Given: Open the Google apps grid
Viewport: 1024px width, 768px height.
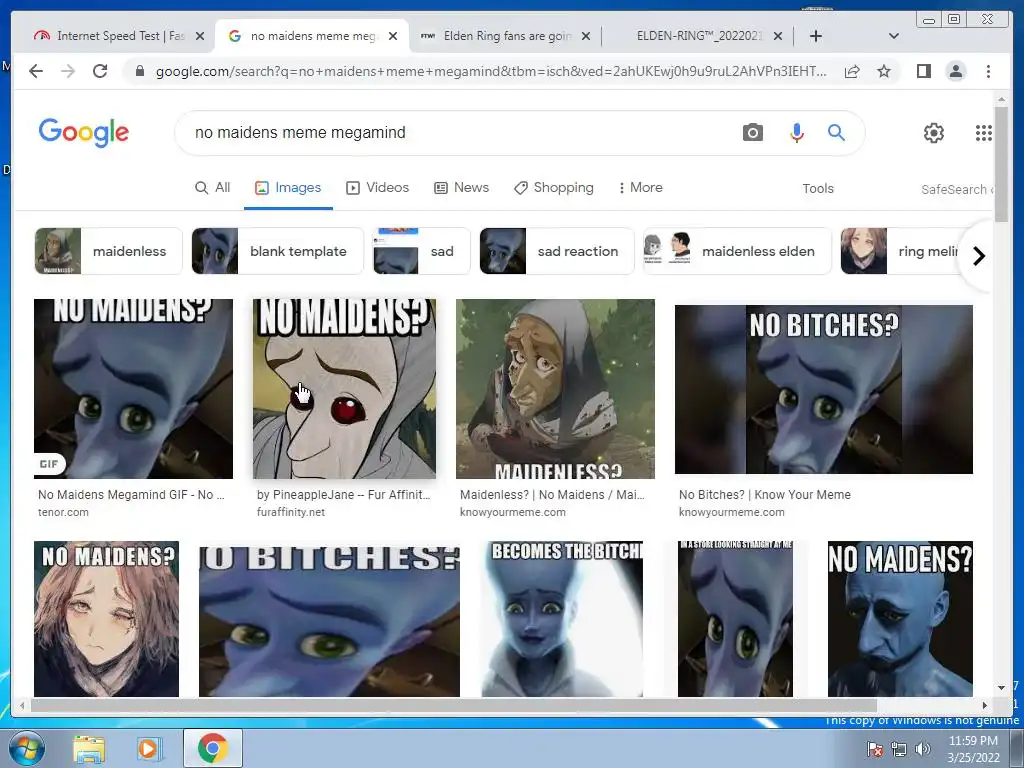Looking at the screenshot, I should tap(984, 133).
